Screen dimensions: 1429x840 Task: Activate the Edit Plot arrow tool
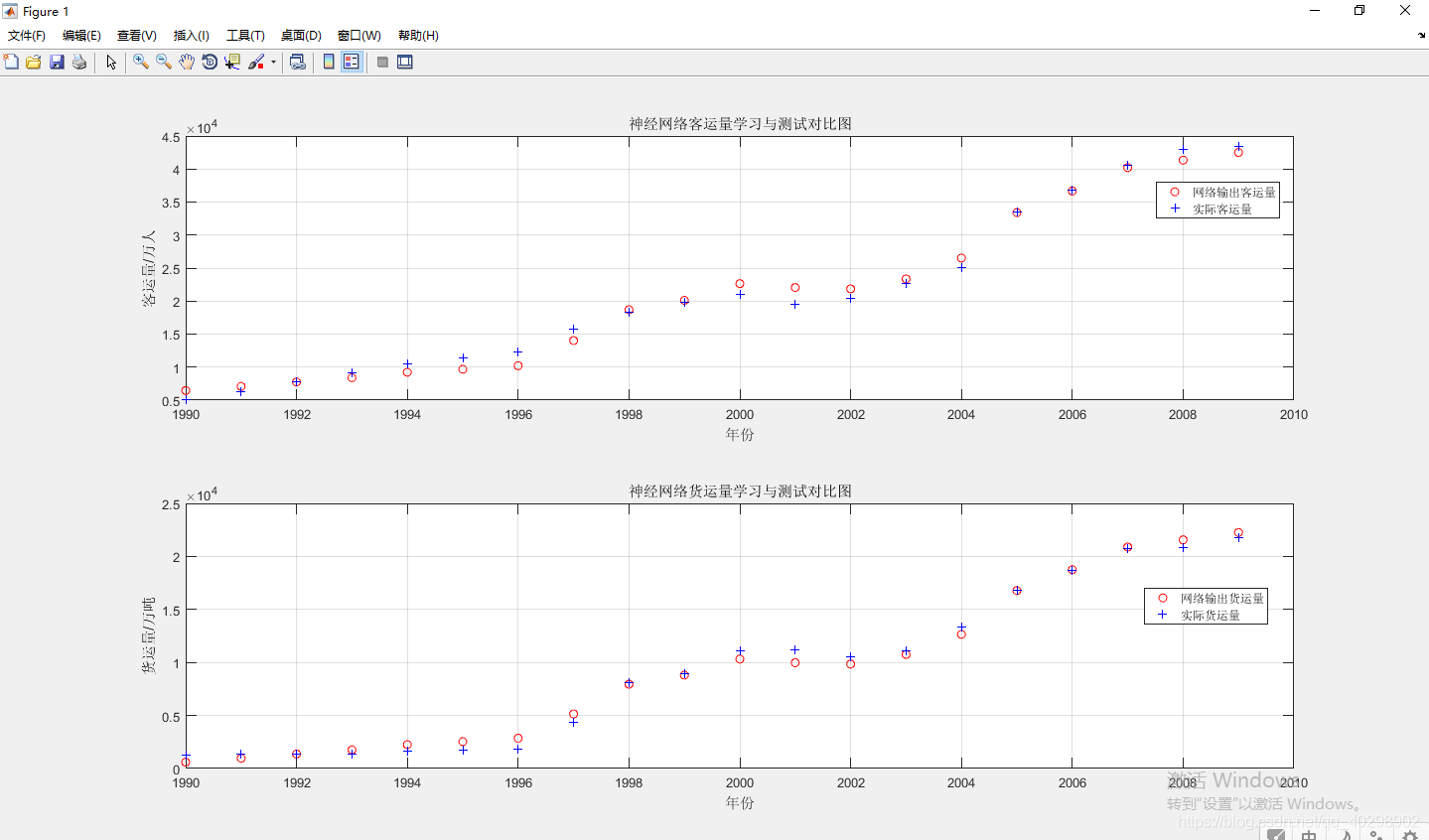coord(111,62)
